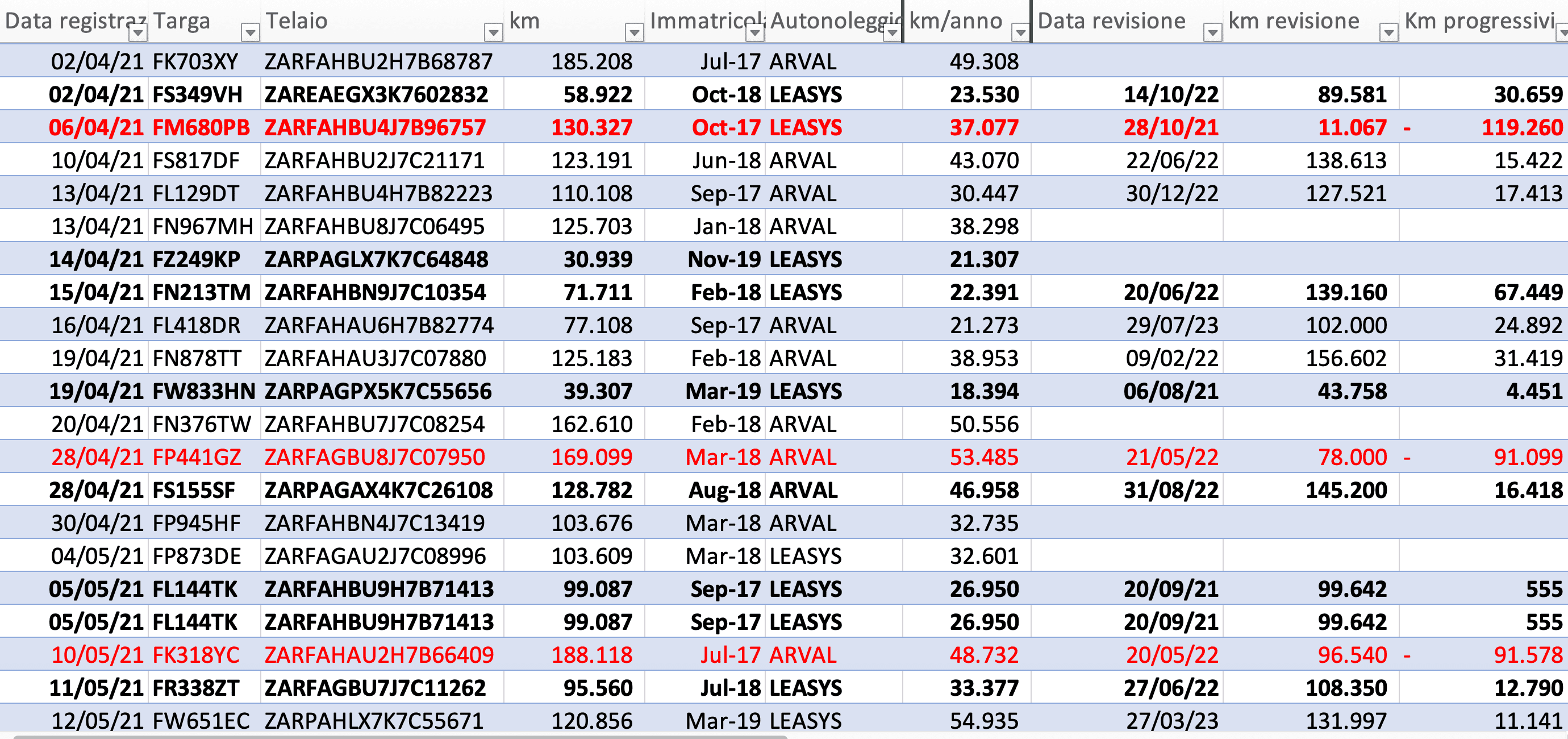The height and width of the screenshot is (739, 1568).
Task: Click the horizontal scrollbar at bottom
Action: [400, 737]
